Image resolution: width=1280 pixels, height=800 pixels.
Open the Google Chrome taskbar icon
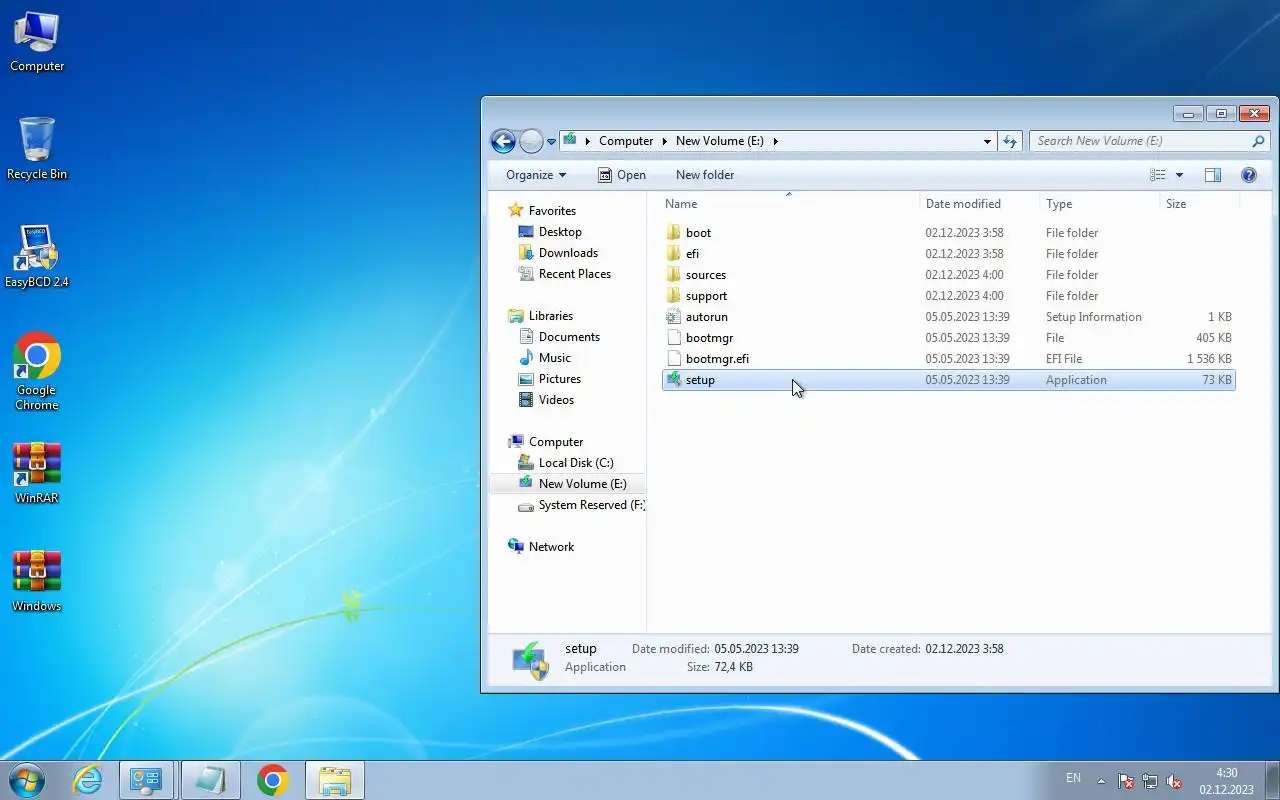(272, 780)
